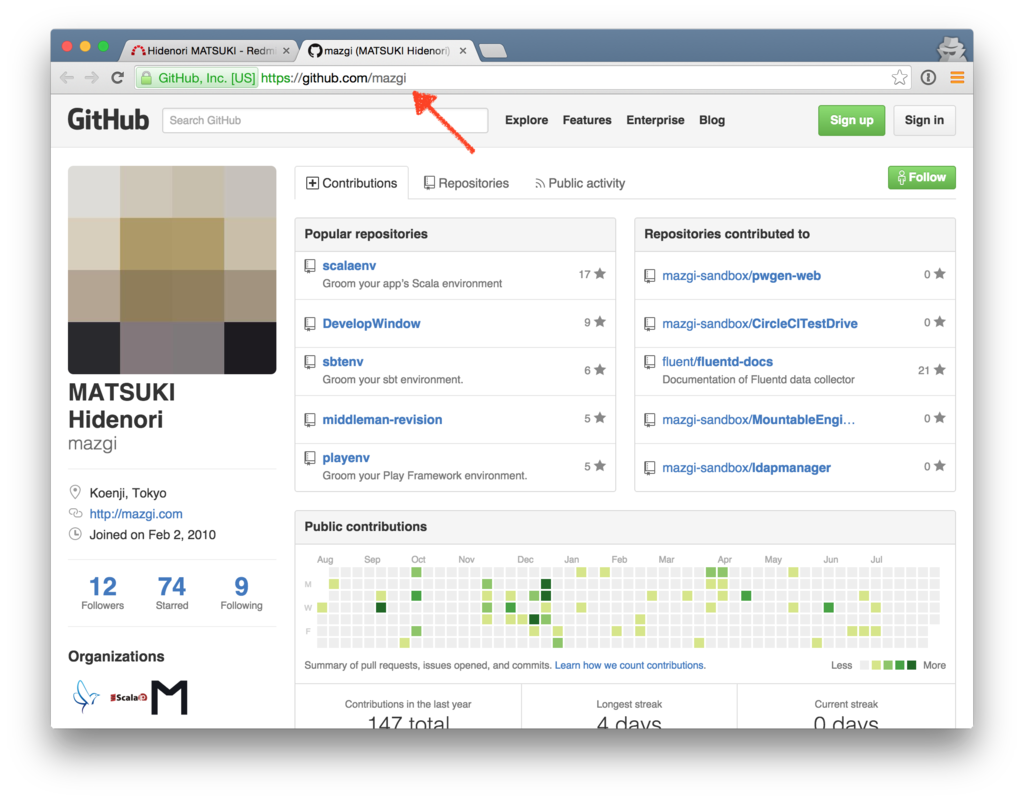Image resolution: width=1024 pixels, height=801 pixels.
Task: Open the M logo organization
Action: pos(169,697)
